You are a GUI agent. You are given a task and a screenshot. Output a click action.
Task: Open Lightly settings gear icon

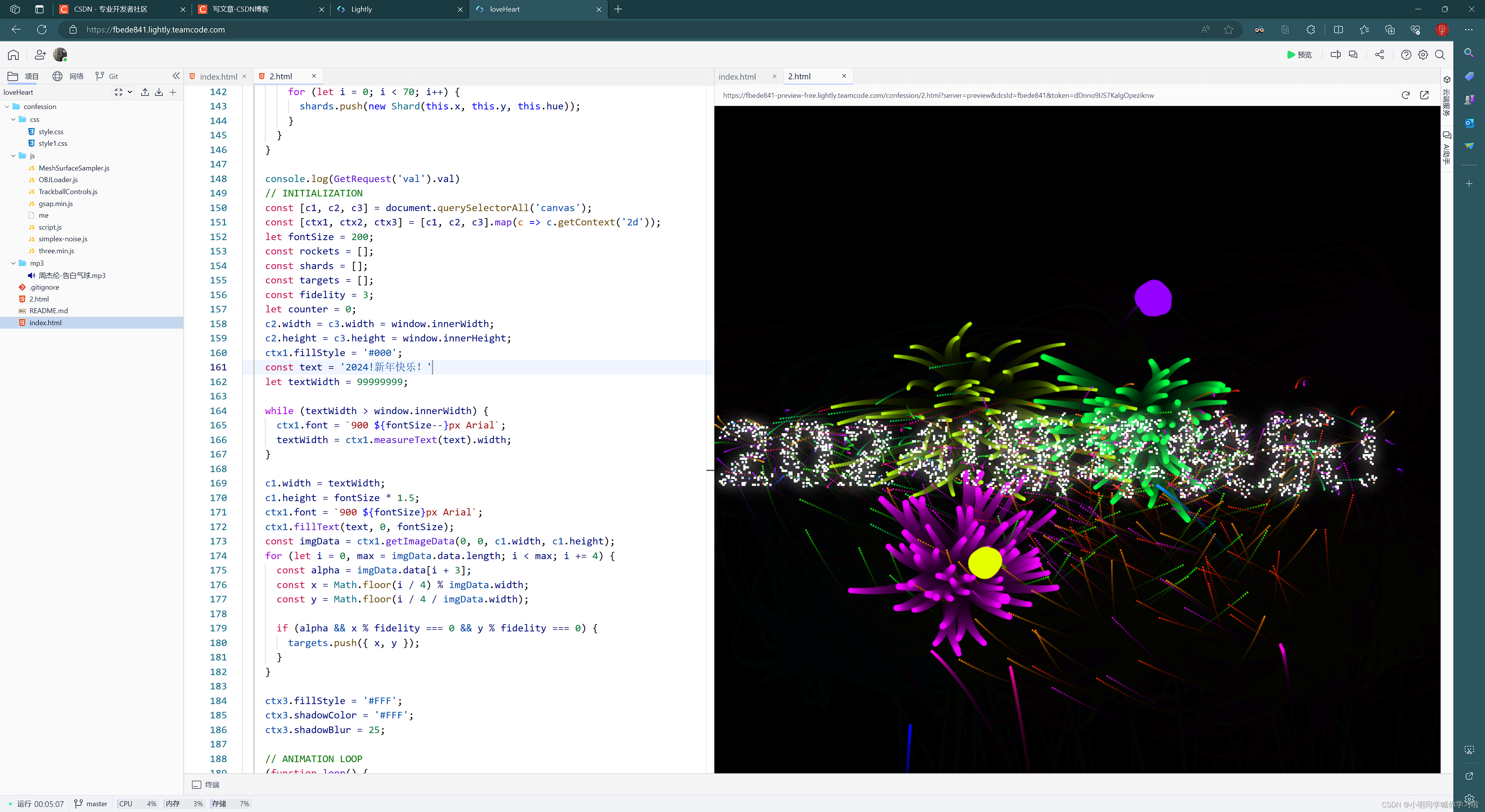click(1423, 55)
